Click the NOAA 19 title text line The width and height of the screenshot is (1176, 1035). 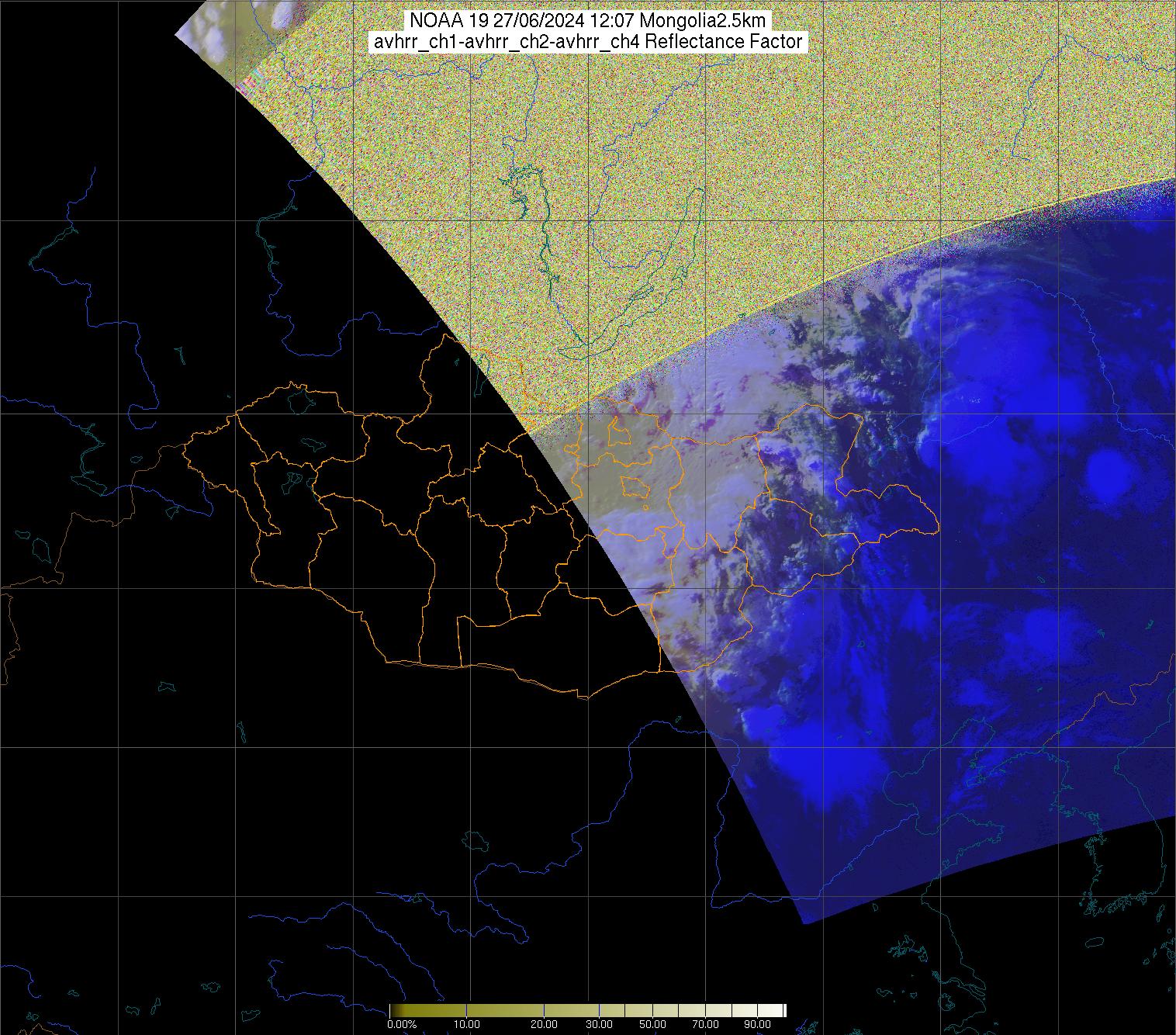tap(587, 20)
